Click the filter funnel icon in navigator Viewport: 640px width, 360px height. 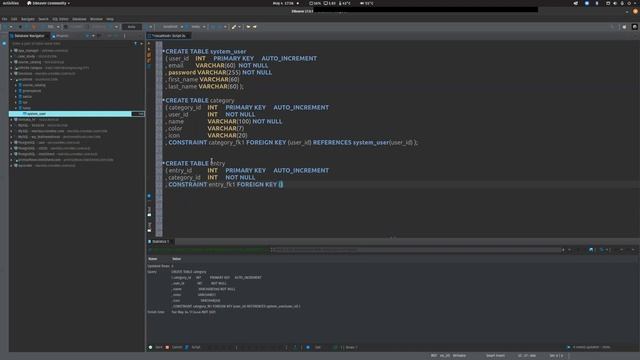pos(136,43)
